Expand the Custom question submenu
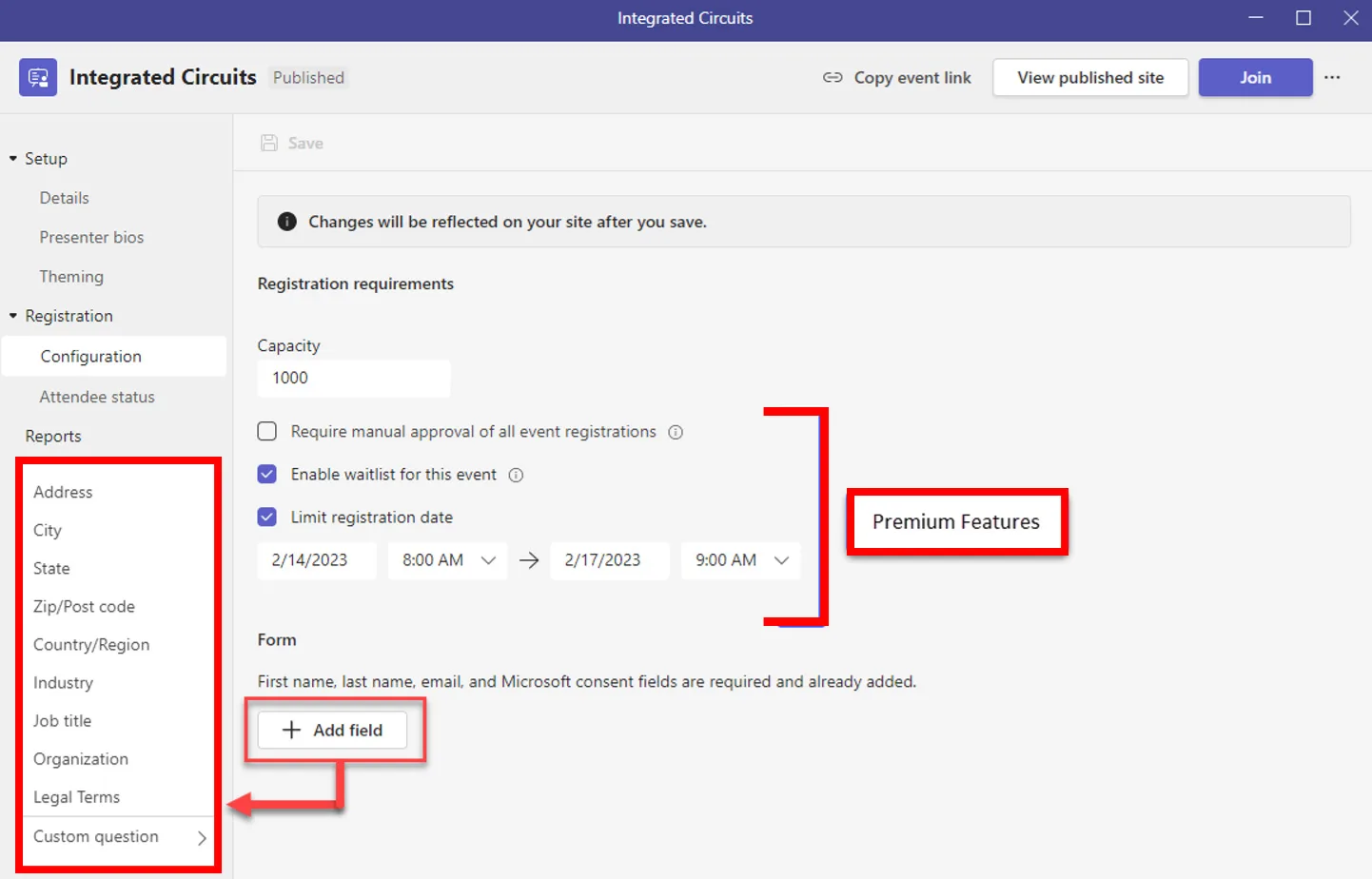1372x879 pixels. (119, 837)
